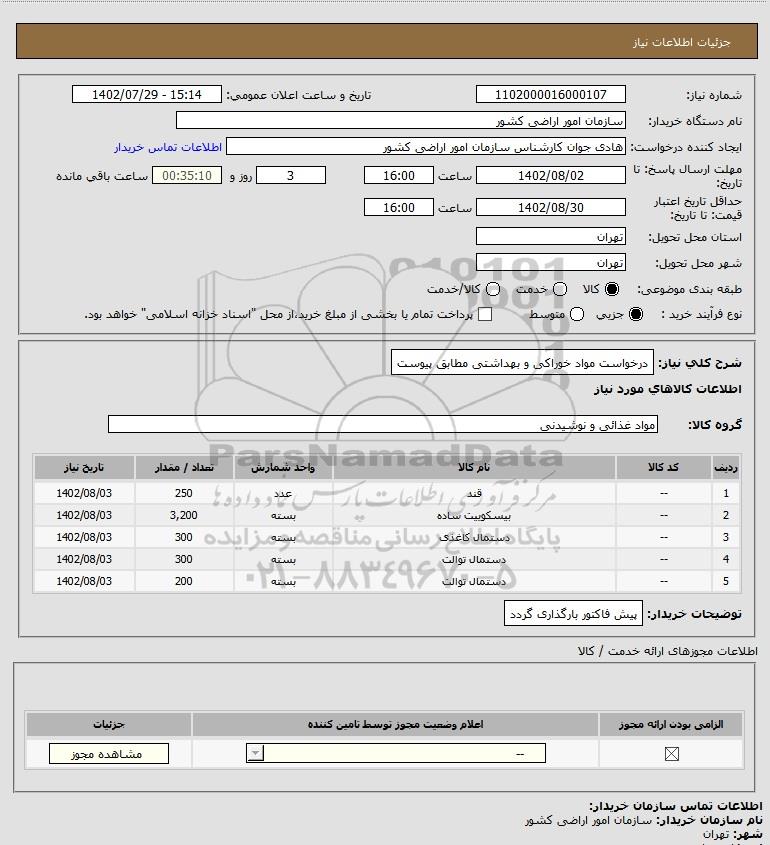Select the کالا/خدمت radio option
The height and width of the screenshot is (845, 770).
coord(492,289)
